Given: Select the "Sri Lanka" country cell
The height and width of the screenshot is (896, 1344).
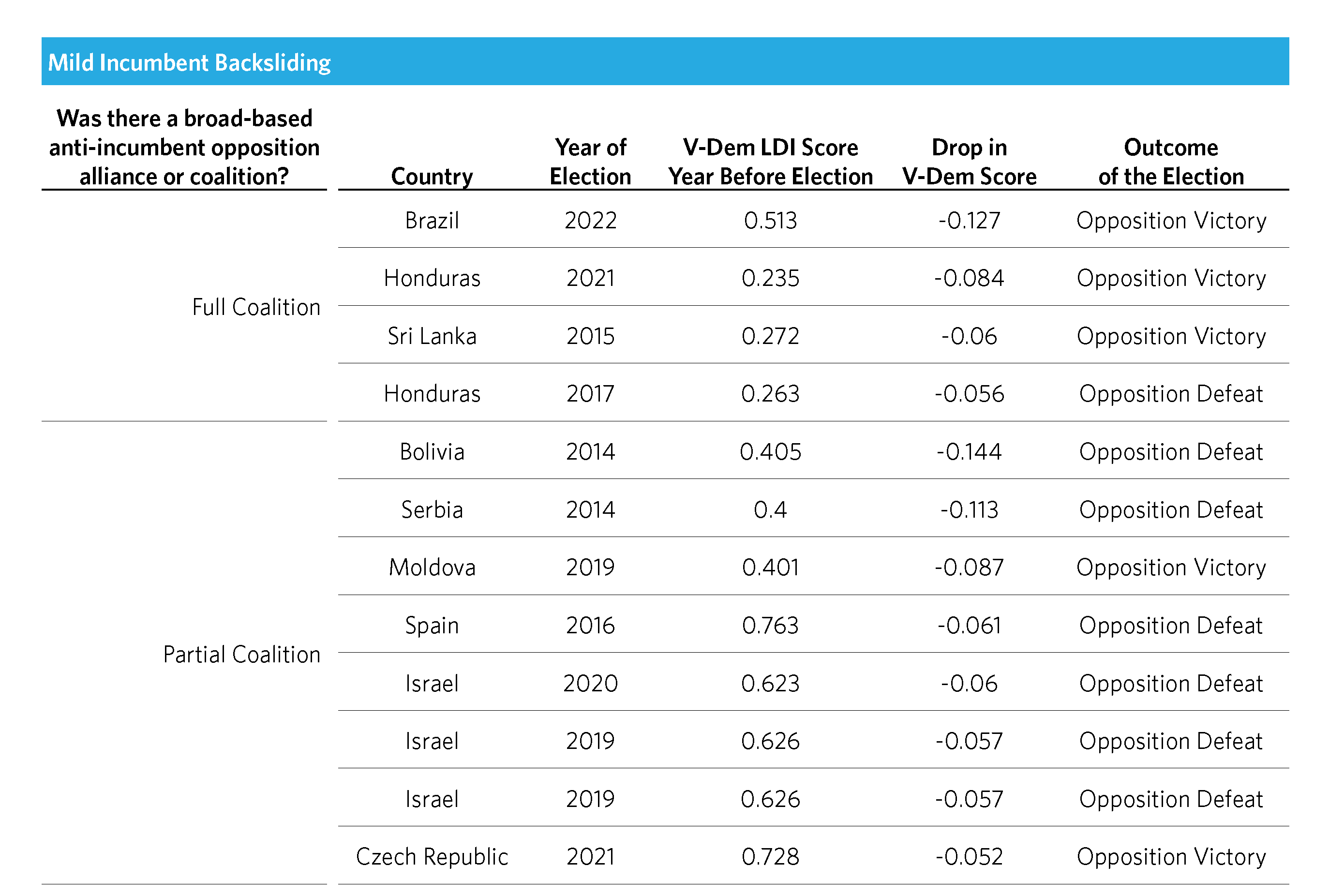Looking at the screenshot, I should 432,336.
